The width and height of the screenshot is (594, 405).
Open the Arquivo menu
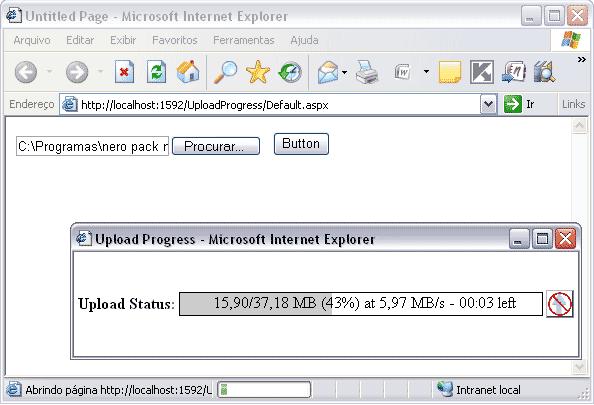pos(32,40)
